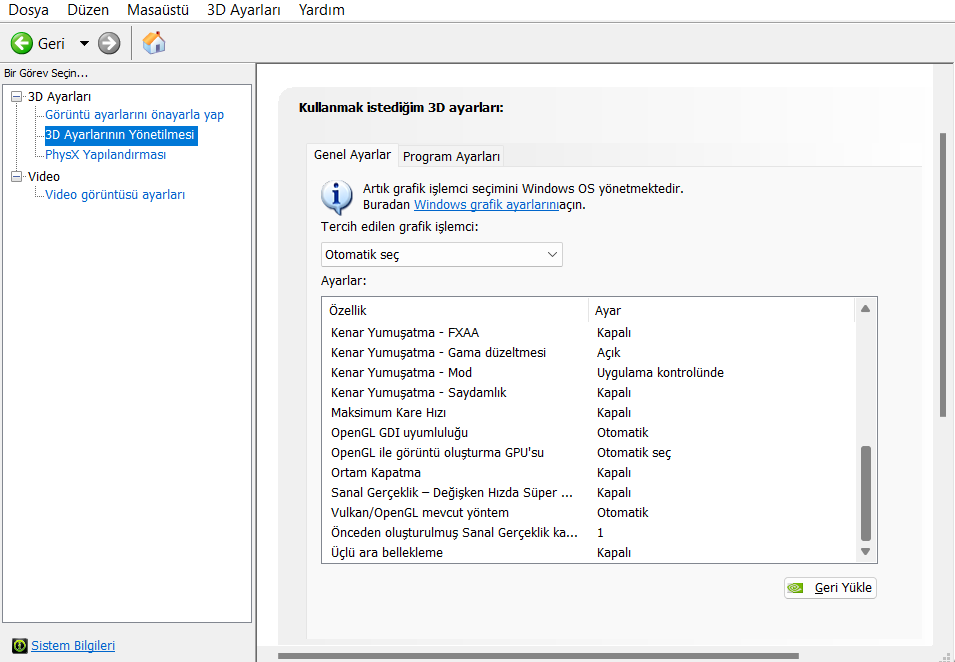Click the Özellik column header
955x662 pixels.
pyautogui.click(x=455, y=311)
